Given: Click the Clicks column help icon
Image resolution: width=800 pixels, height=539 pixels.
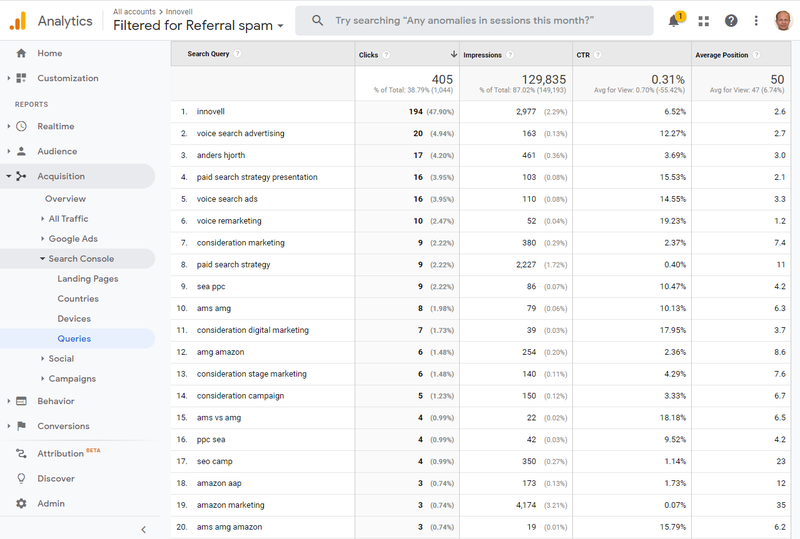Looking at the screenshot, I should pyautogui.click(x=386, y=55).
